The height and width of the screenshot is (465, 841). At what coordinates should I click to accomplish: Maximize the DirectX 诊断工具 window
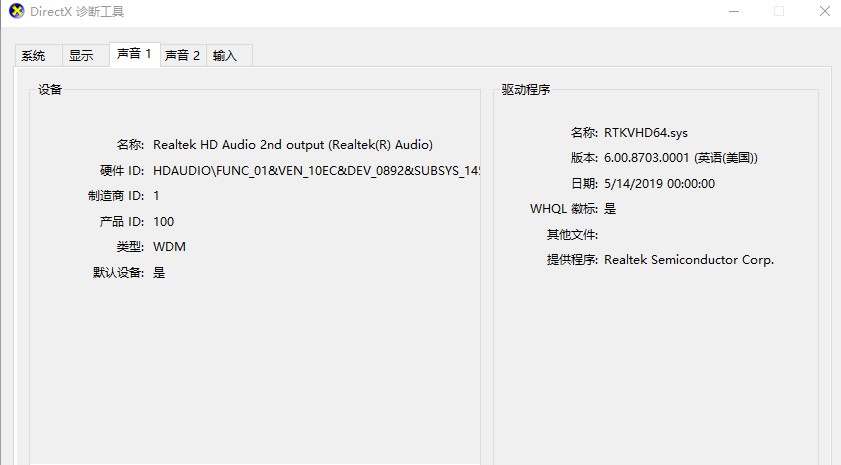coord(778,11)
